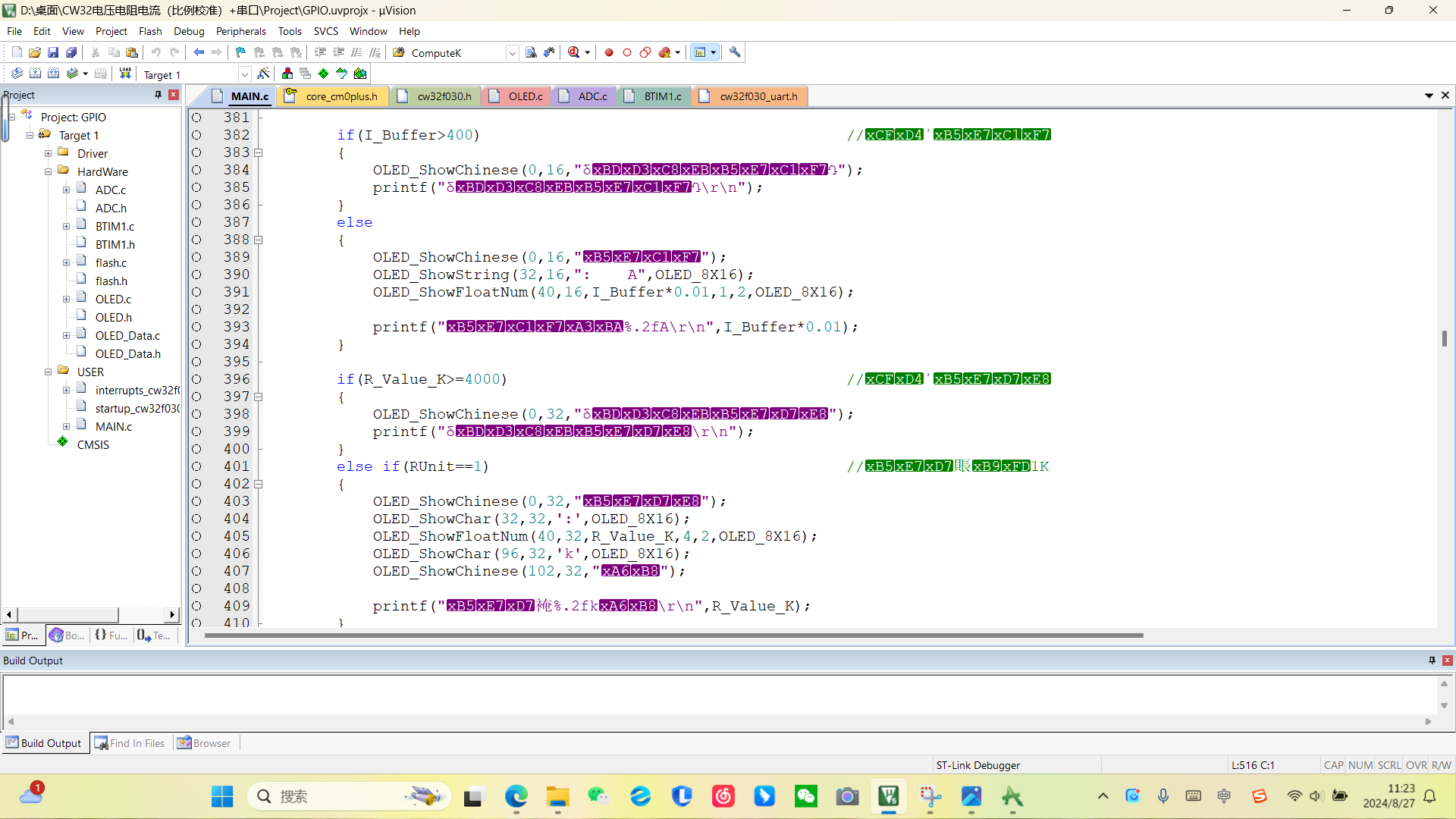Kill all breakpoints icon
The width and height of the screenshot is (1456, 819).
point(665,52)
